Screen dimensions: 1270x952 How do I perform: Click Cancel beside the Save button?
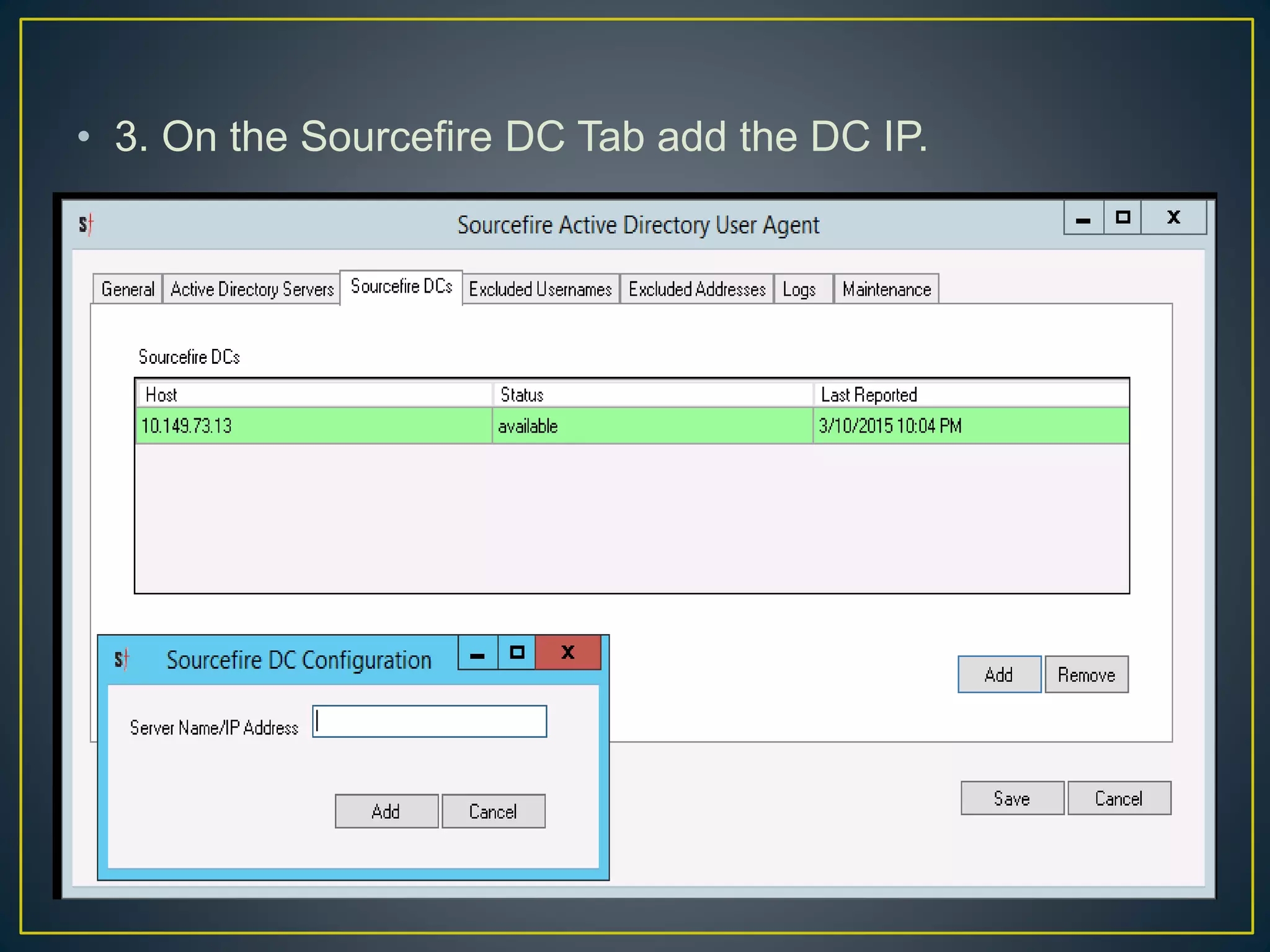click(x=1119, y=798)
